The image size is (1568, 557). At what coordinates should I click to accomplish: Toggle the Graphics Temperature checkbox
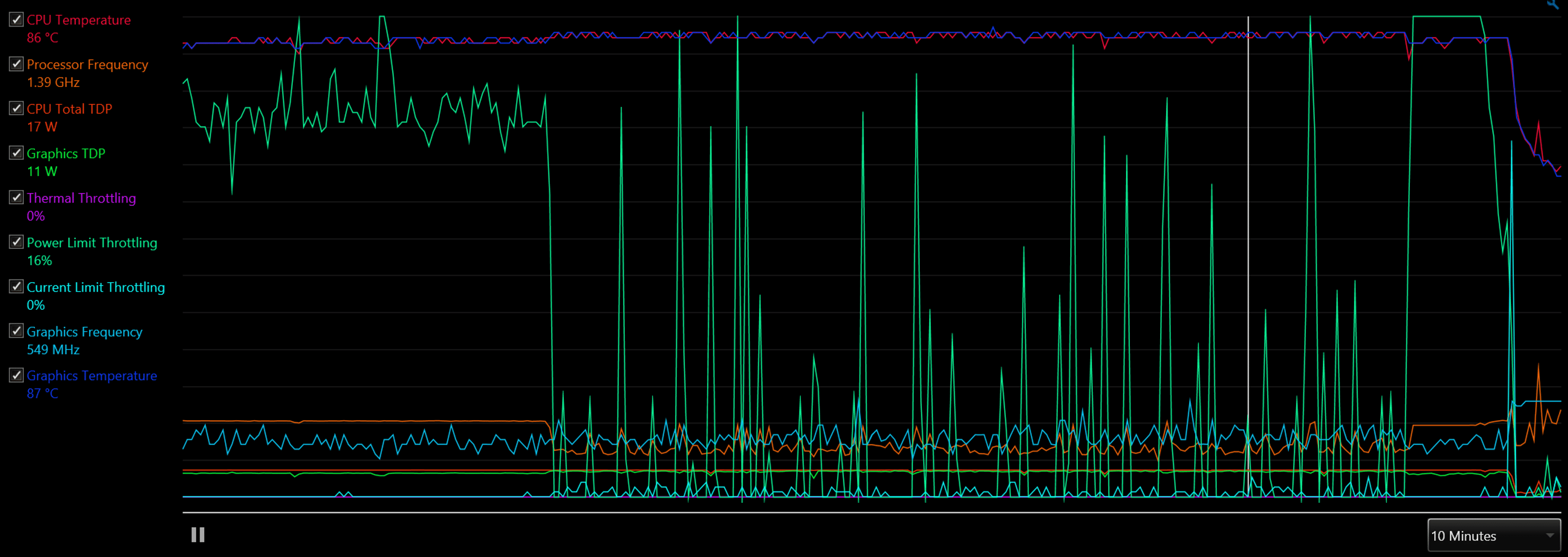(16, 375)
